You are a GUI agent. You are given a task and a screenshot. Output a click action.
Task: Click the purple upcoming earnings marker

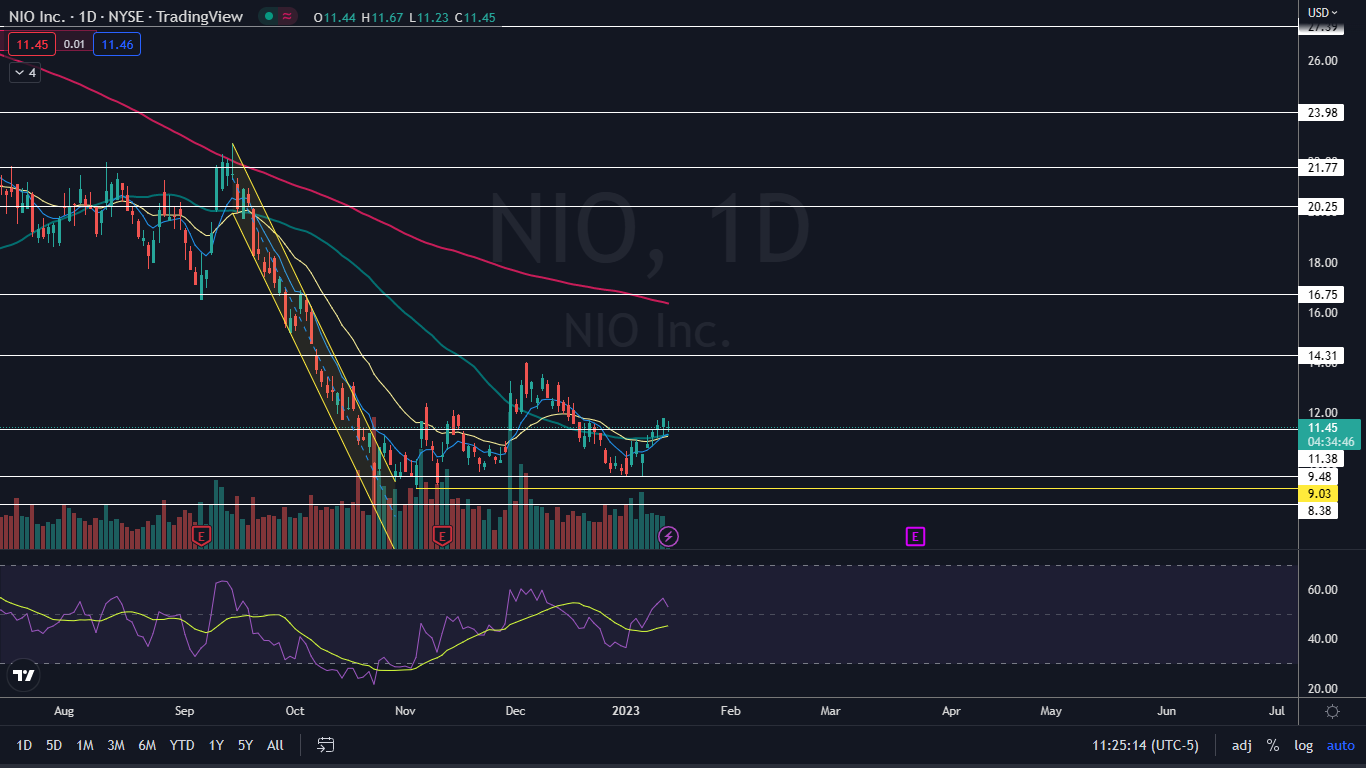tap(915, 537)
